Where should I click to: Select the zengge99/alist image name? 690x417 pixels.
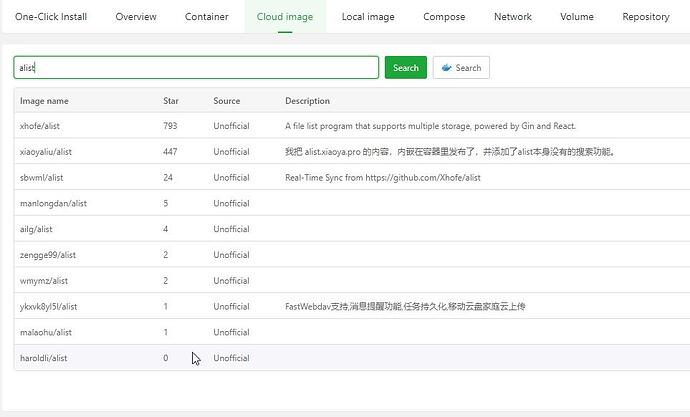click(48, 255)
